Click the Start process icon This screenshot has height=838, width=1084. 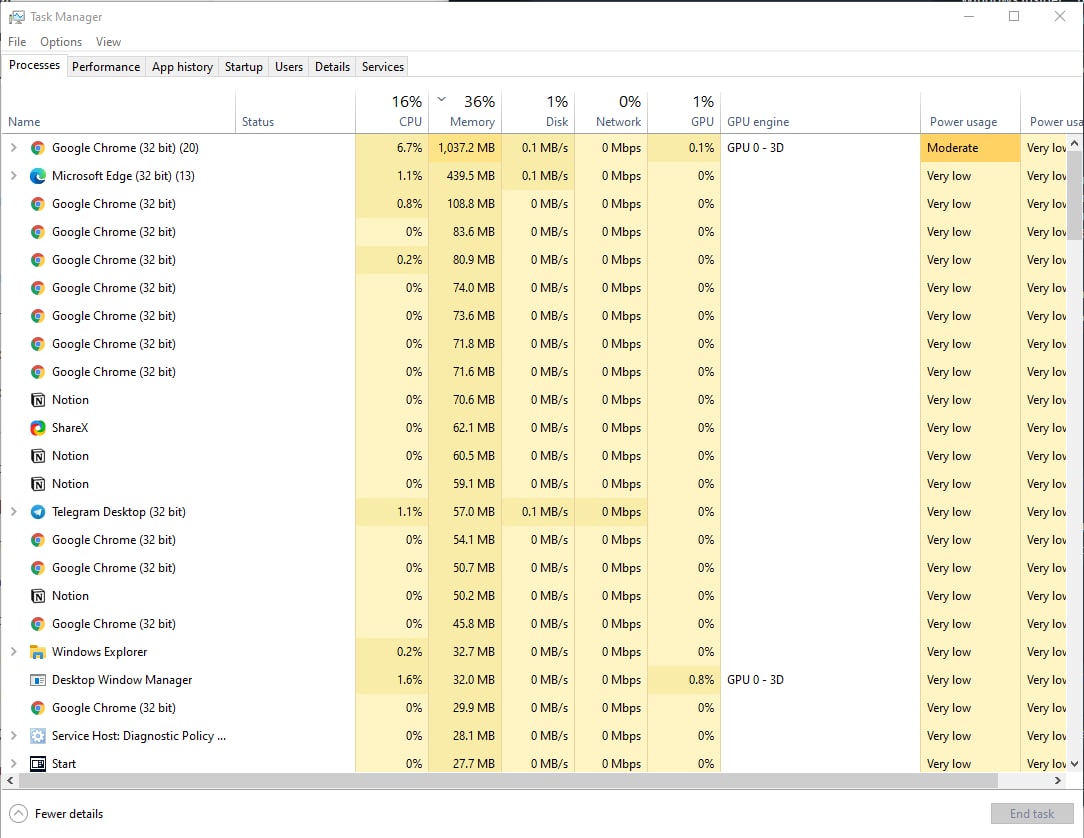coord(38,764)
